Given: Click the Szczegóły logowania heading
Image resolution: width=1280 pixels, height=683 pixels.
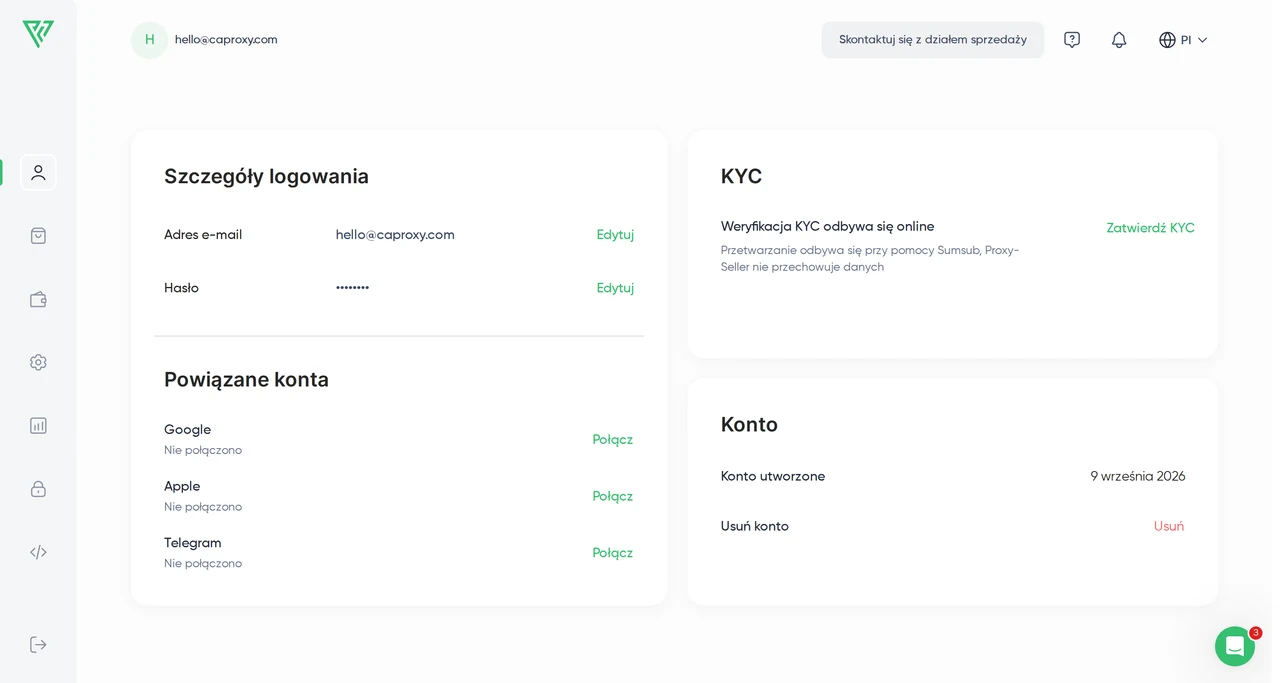Looking at the screenshot, I should pos(266,176).
